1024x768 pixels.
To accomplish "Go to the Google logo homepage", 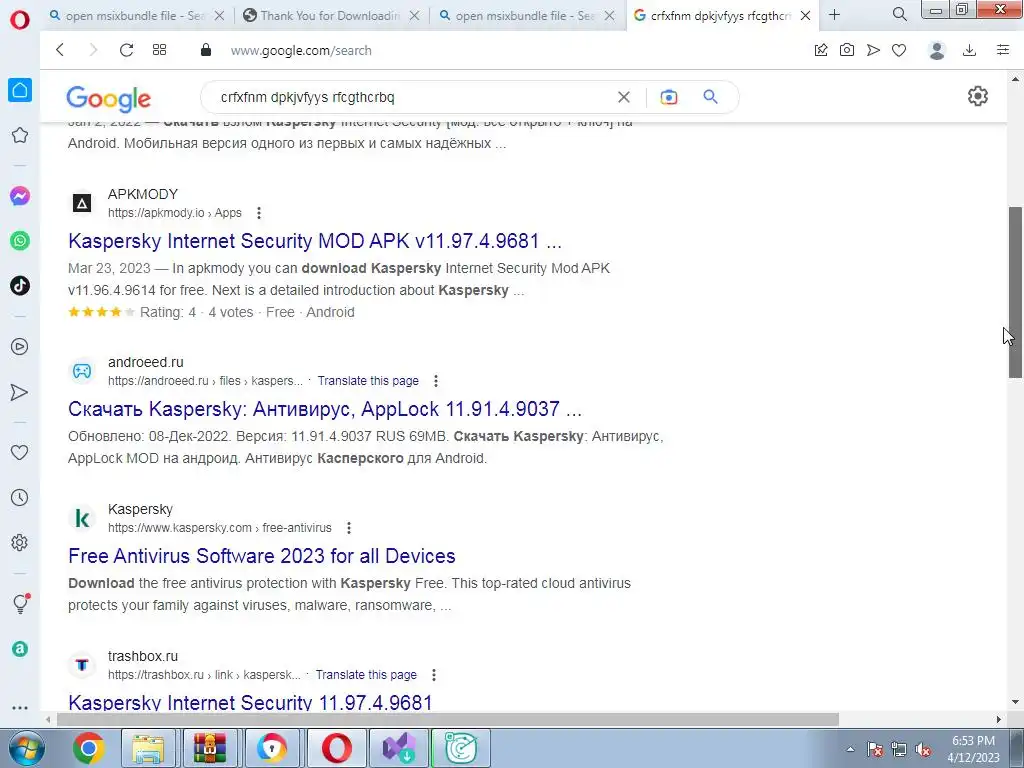I will (x=108, y=98).
